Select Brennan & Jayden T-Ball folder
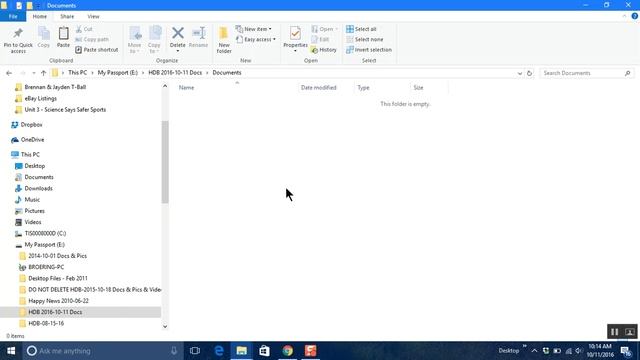 click(x=55, y=87)
